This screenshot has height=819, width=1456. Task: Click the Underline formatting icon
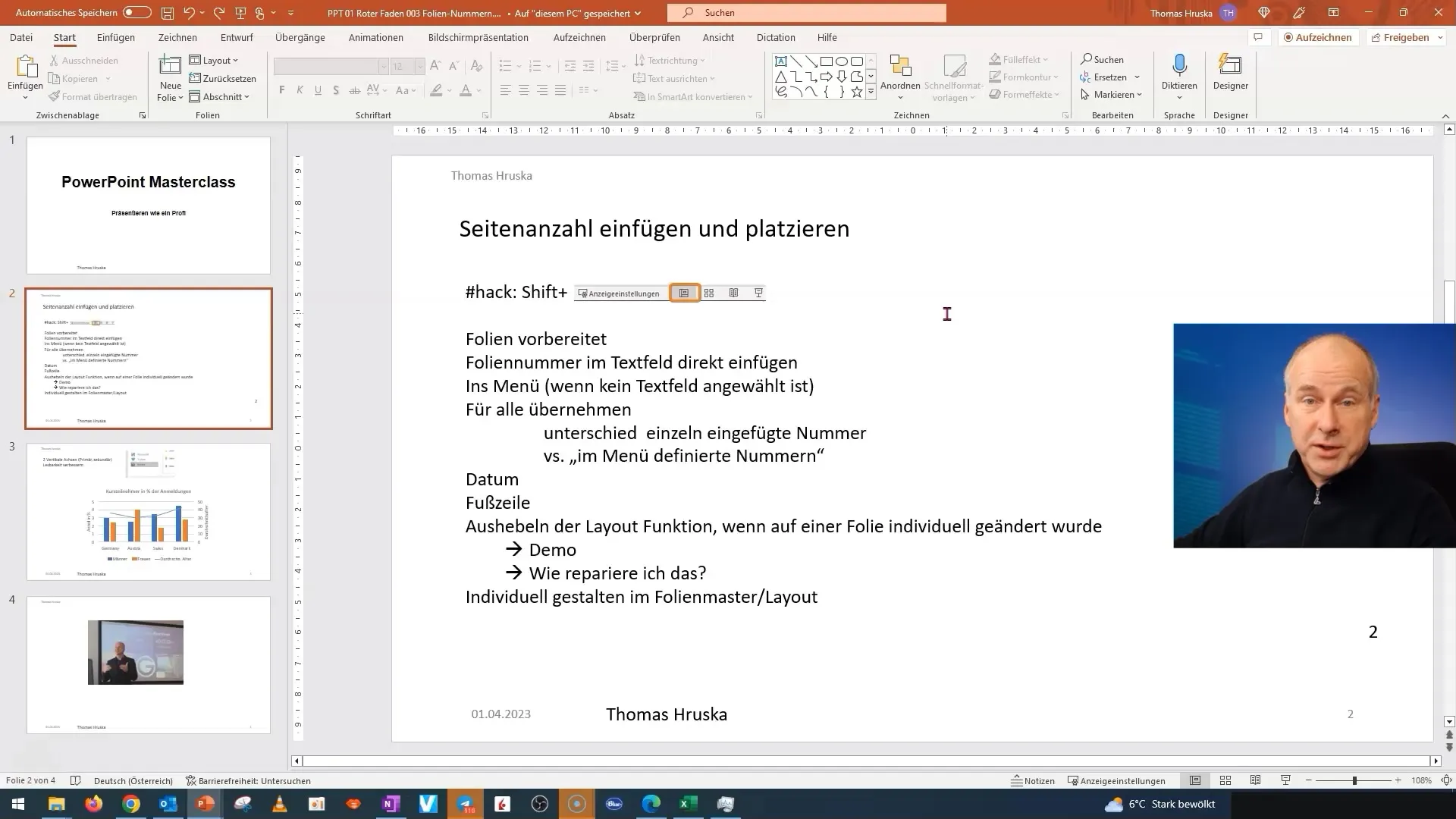point(319,91)
